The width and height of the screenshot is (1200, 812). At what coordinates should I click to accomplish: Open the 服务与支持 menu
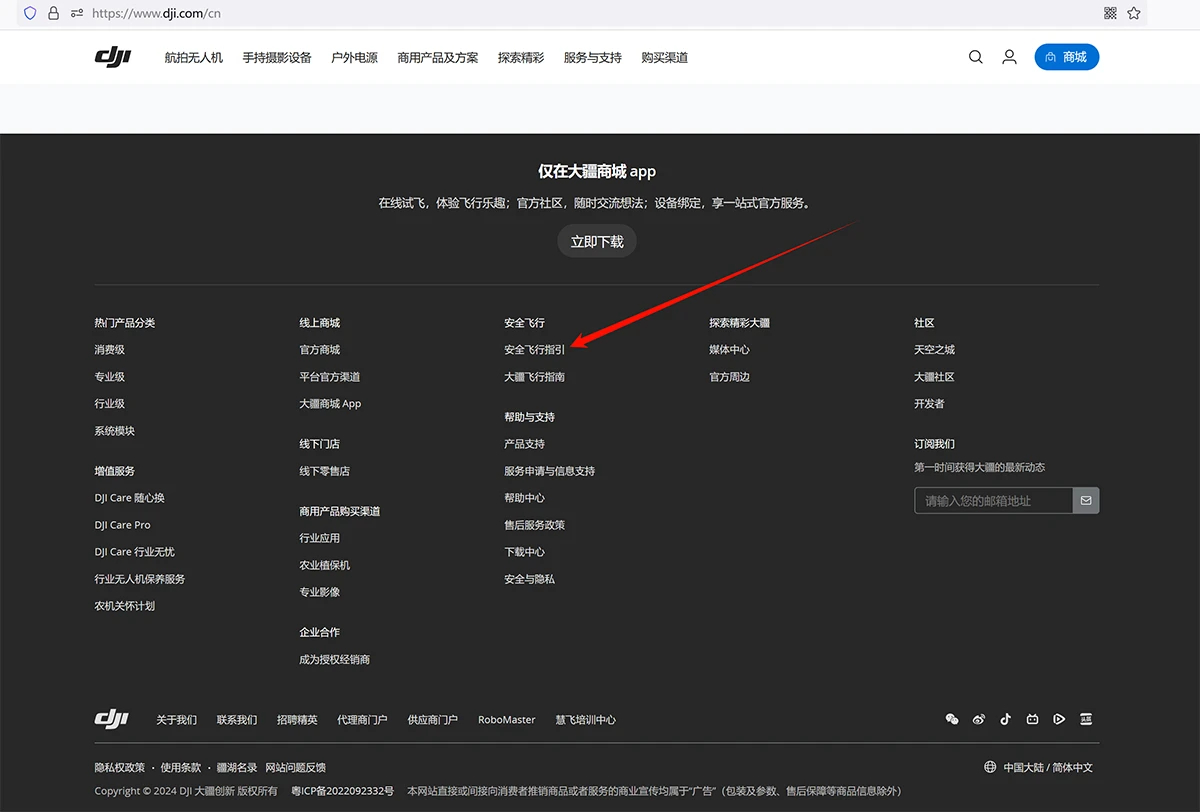pos(593,58)
